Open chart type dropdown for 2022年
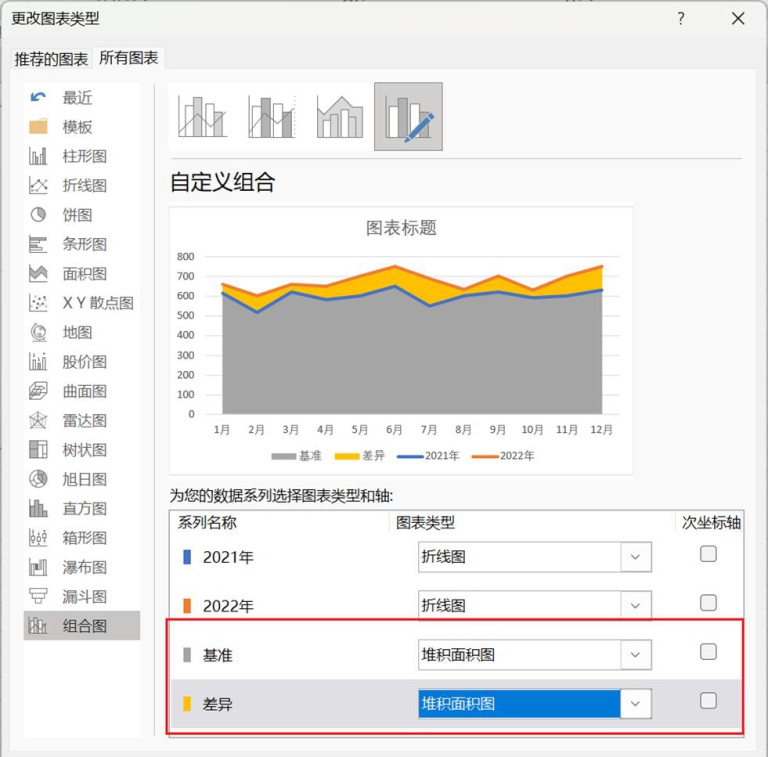Screen dimensions: 768x757 click(635, 605)
